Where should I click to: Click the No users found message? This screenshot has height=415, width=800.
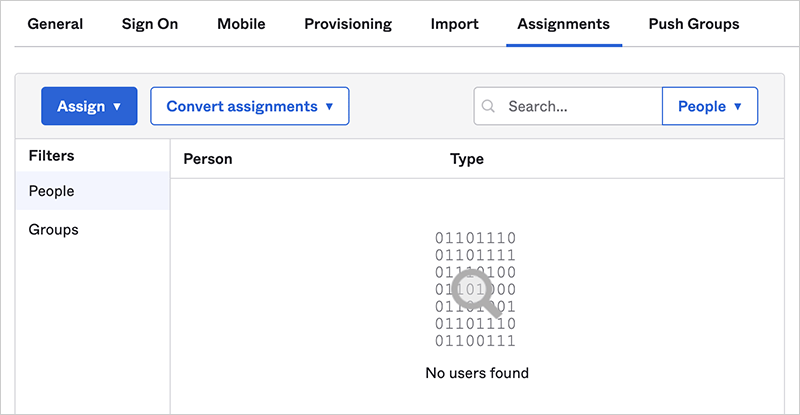(476, 373)
